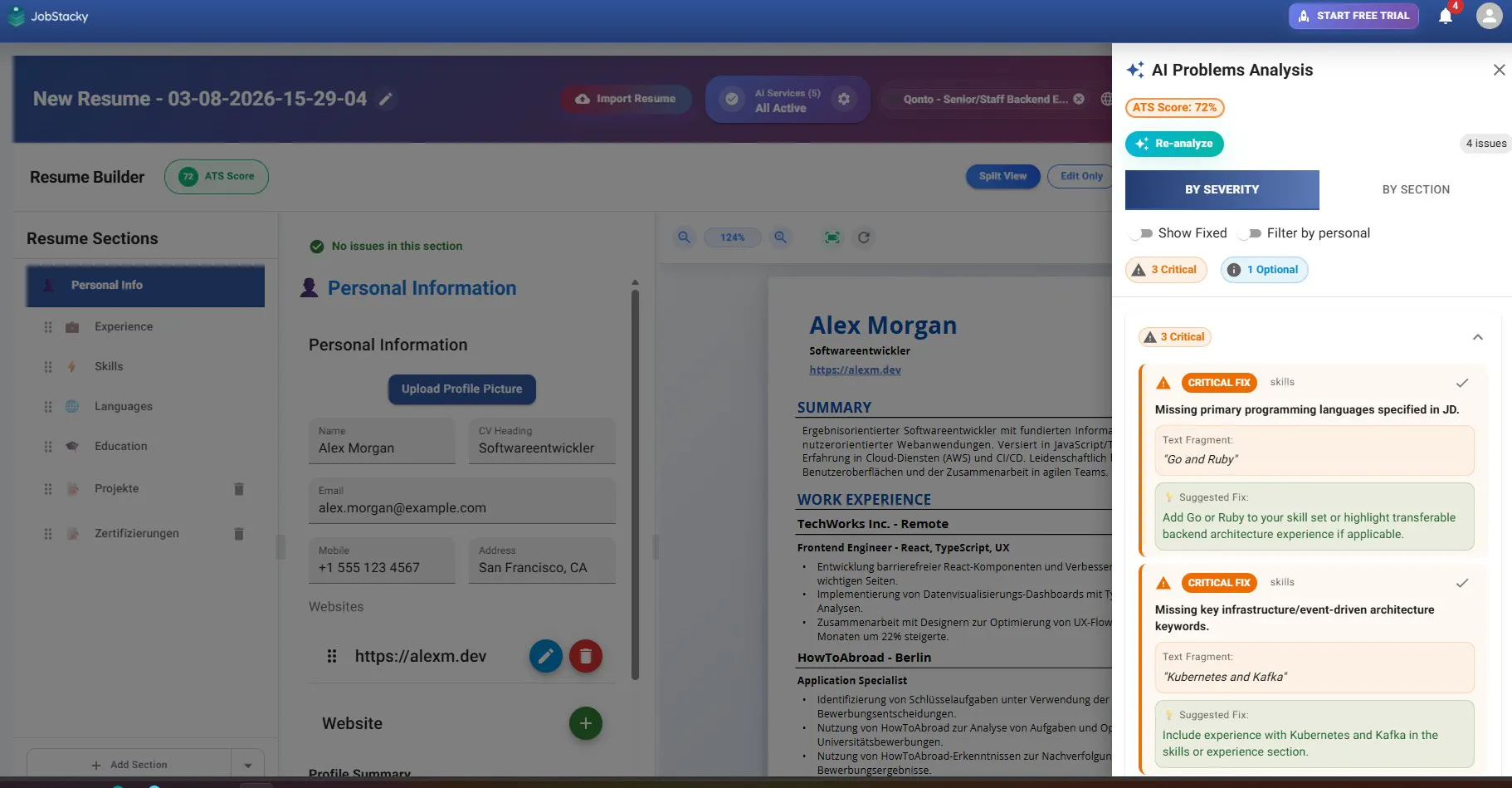The height and width of the screenshot is (788, 1512).
Task: Click the 4 issues count badge
Action: (1485, 144)
